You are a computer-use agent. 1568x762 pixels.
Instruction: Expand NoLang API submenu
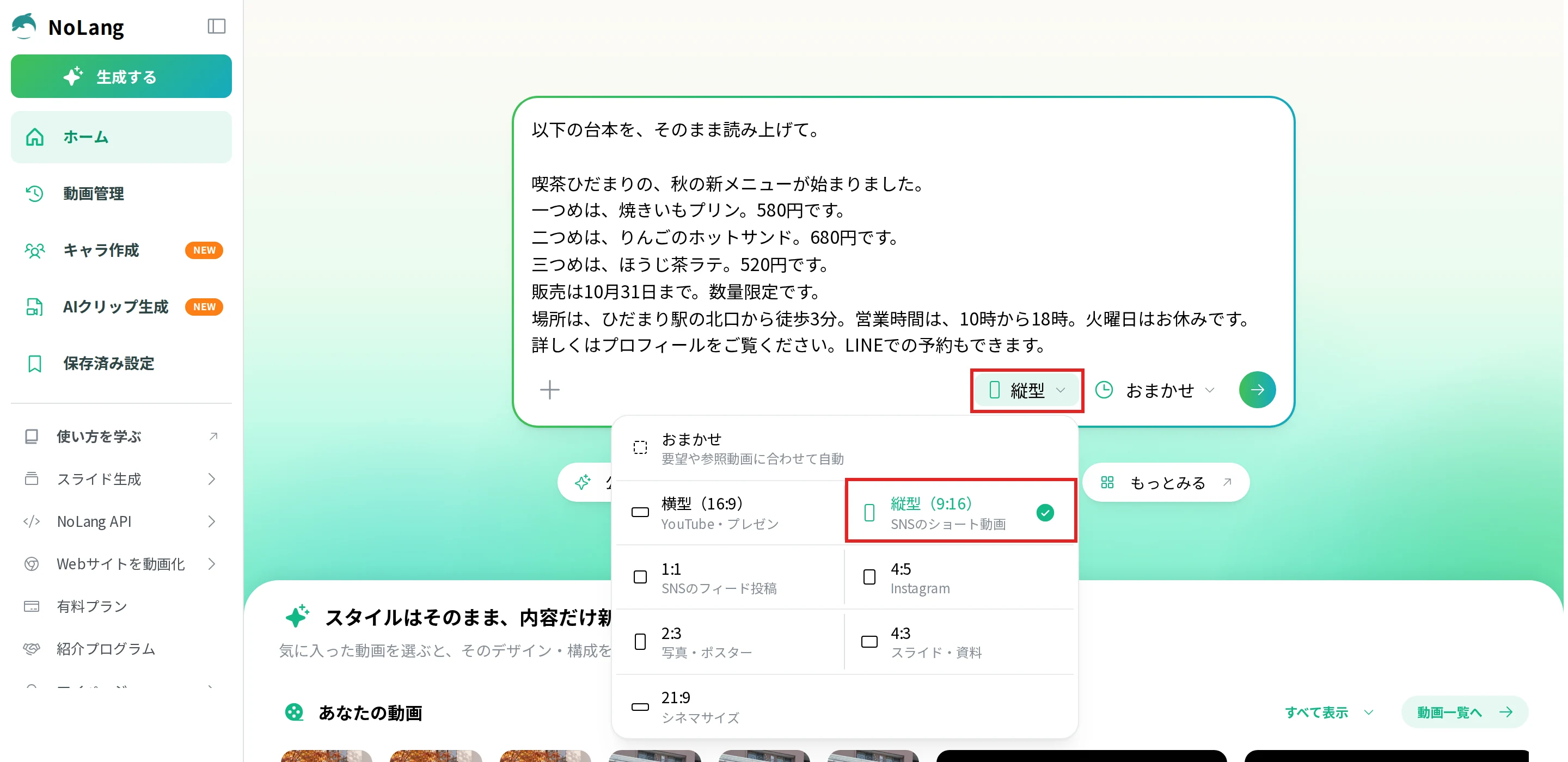tap(121, 521)
